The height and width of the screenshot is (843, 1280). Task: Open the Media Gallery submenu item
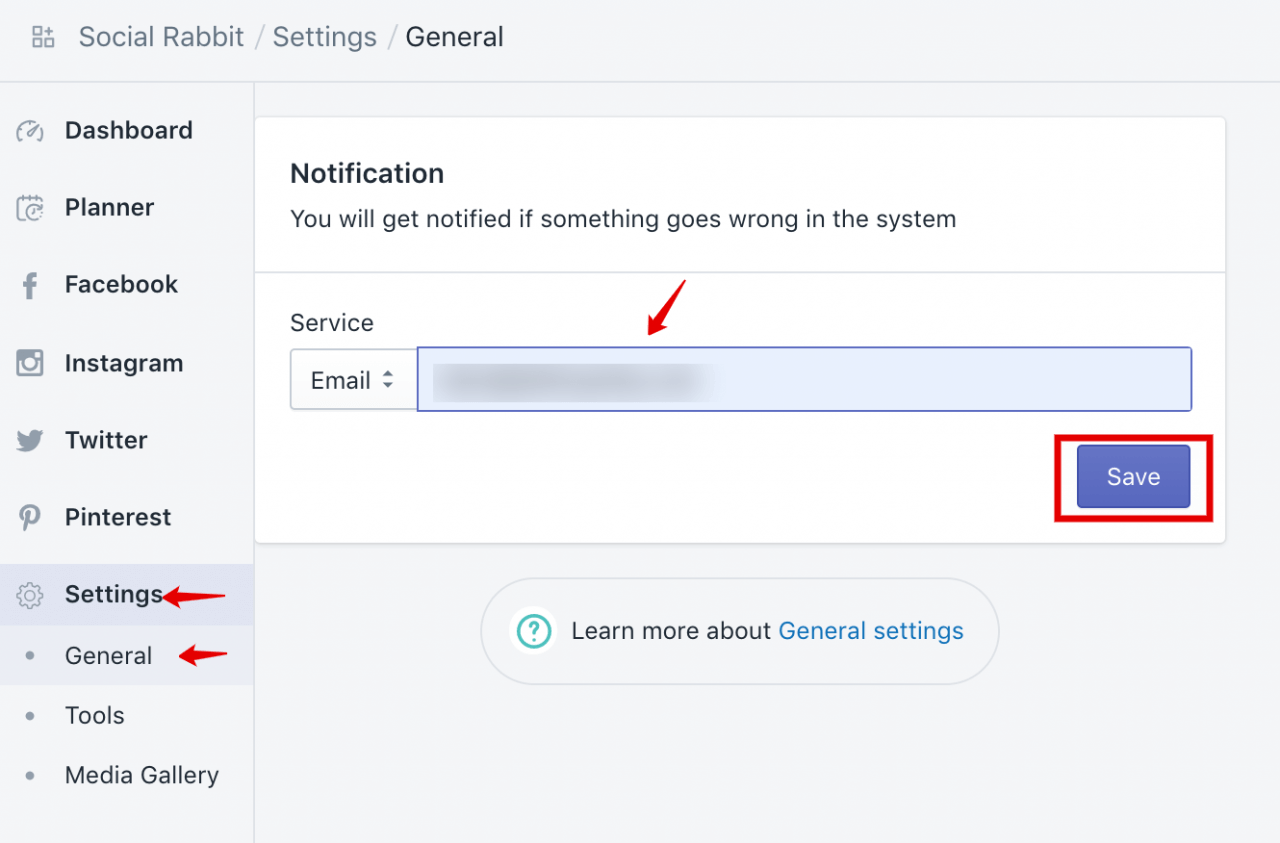[x=141, y=775]
